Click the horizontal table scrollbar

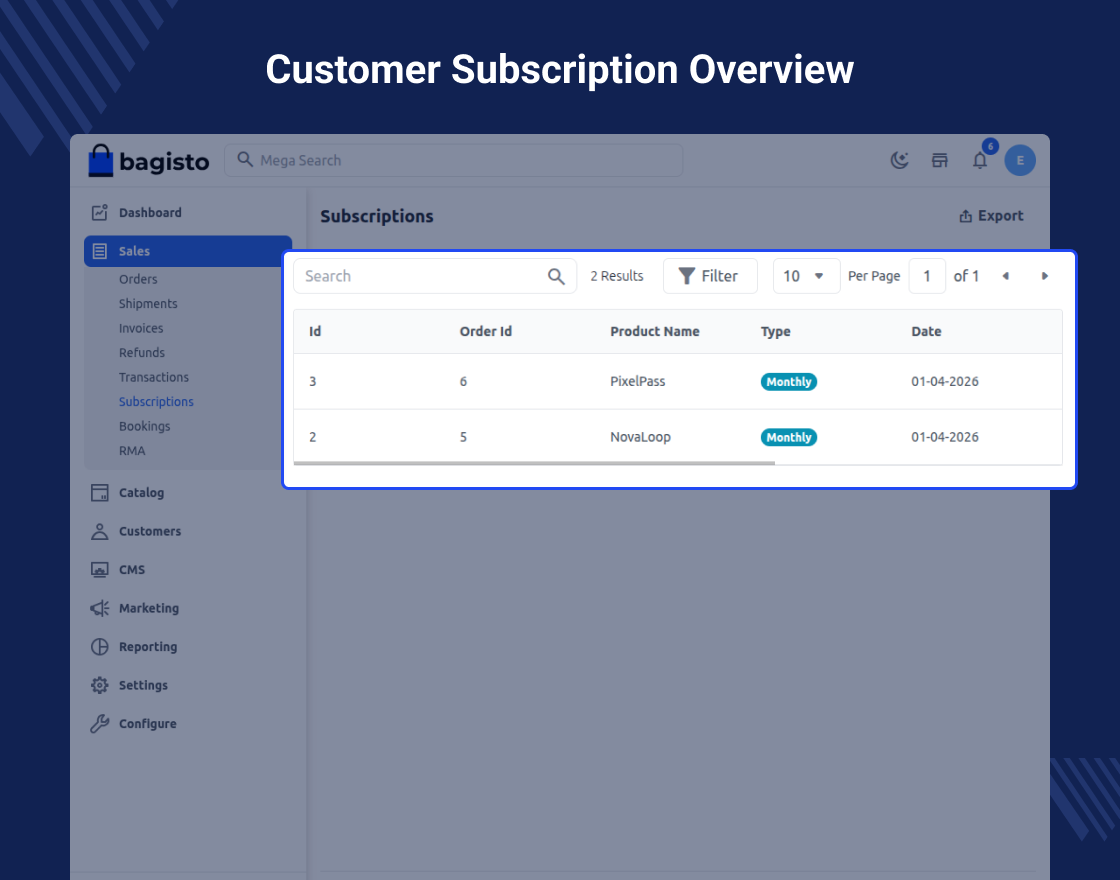[534, 463]
